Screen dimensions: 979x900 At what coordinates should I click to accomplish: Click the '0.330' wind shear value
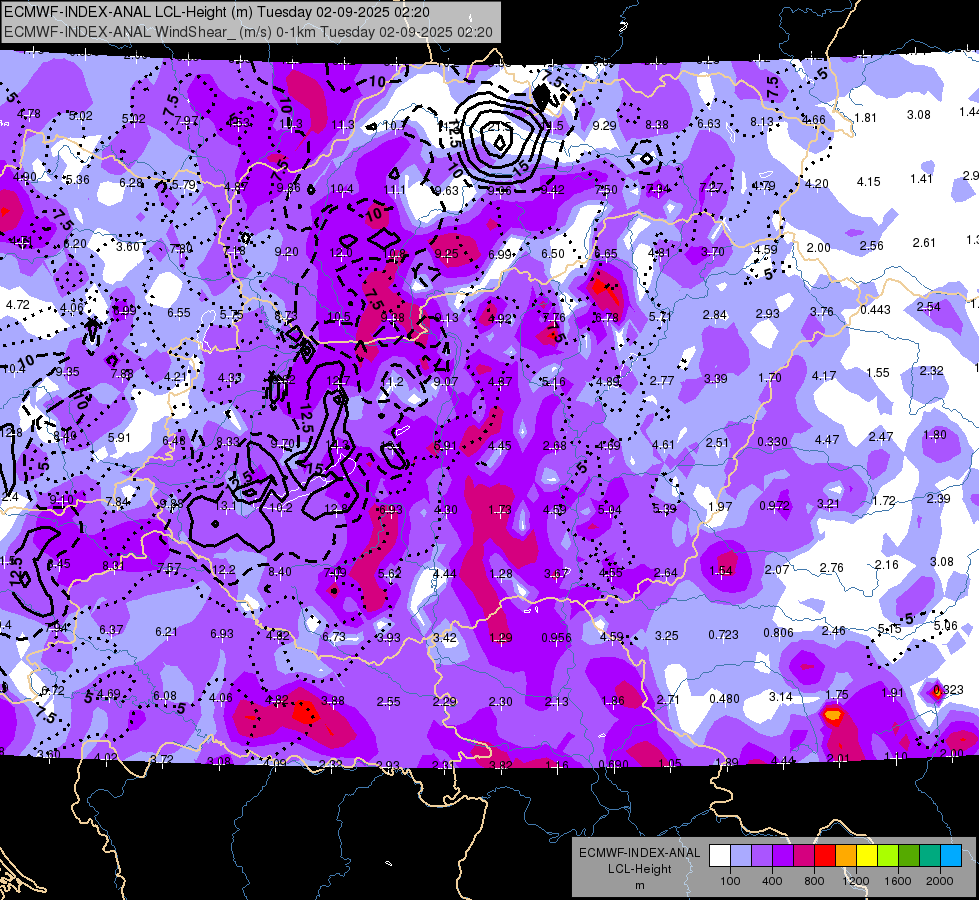772,442
